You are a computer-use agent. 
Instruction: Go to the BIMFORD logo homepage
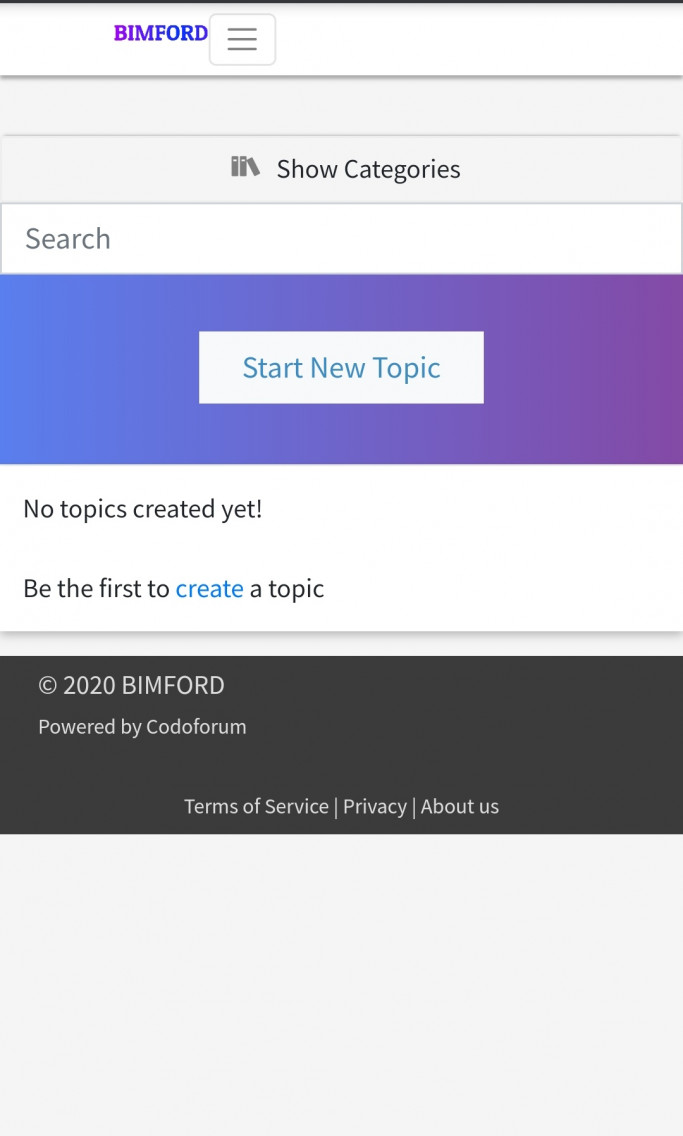click(161, 33)
